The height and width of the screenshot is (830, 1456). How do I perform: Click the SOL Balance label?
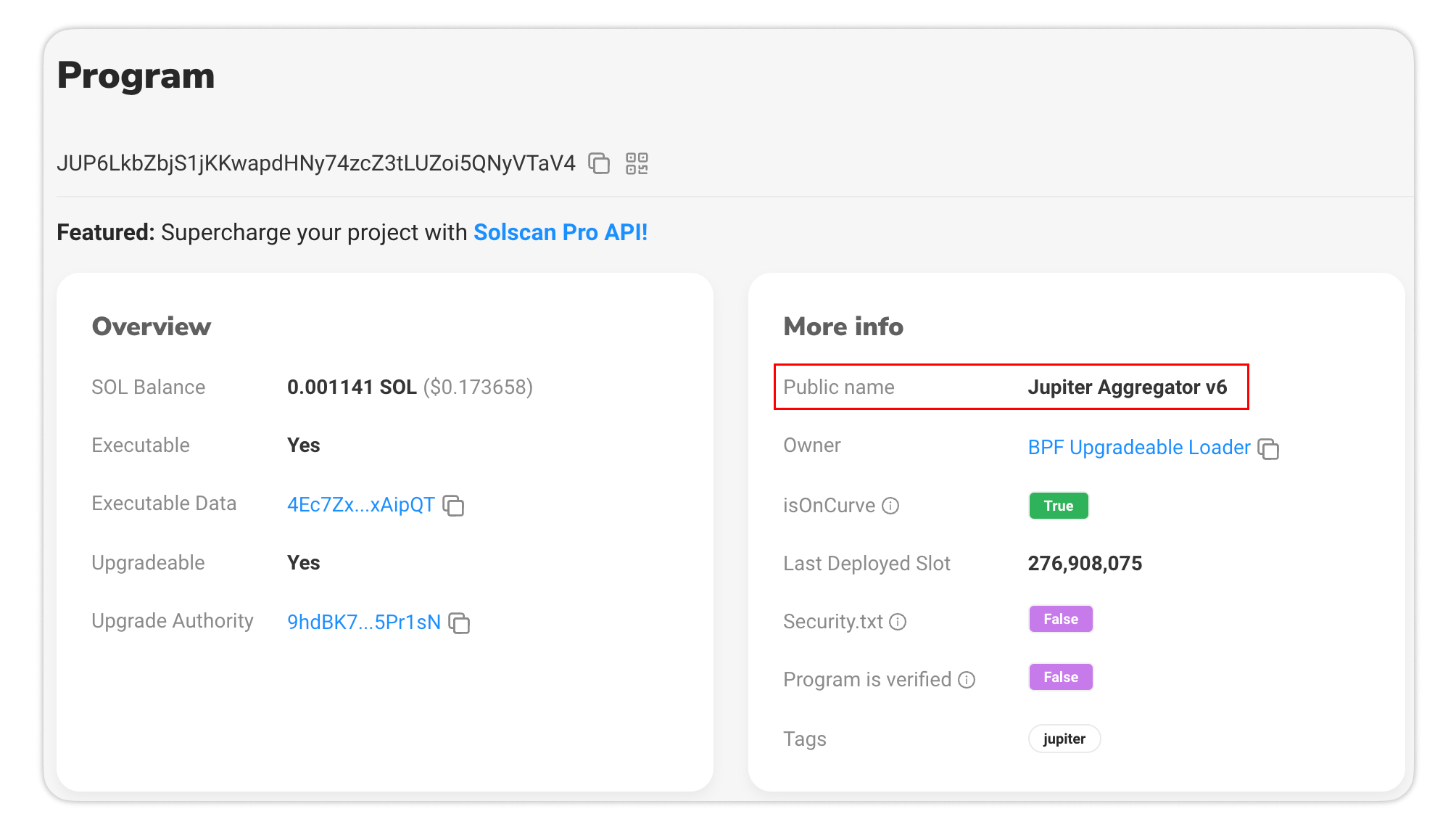click(x=149, y=387)
